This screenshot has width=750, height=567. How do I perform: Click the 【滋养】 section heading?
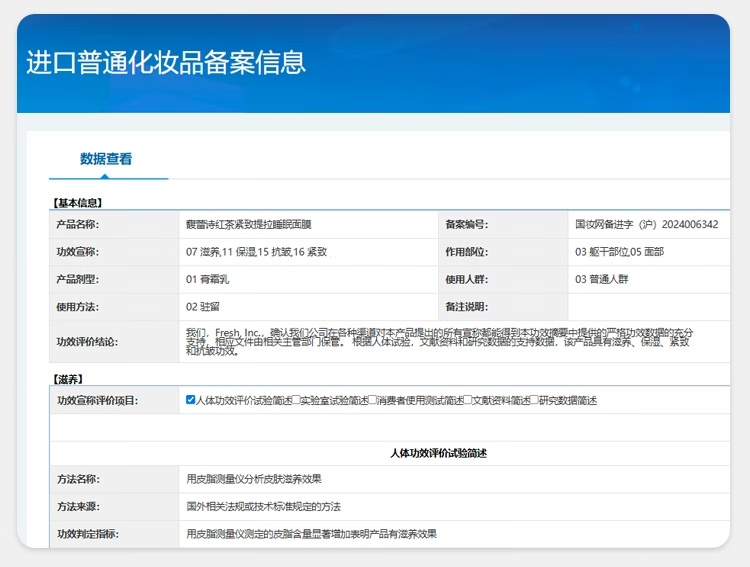[67, 379]
